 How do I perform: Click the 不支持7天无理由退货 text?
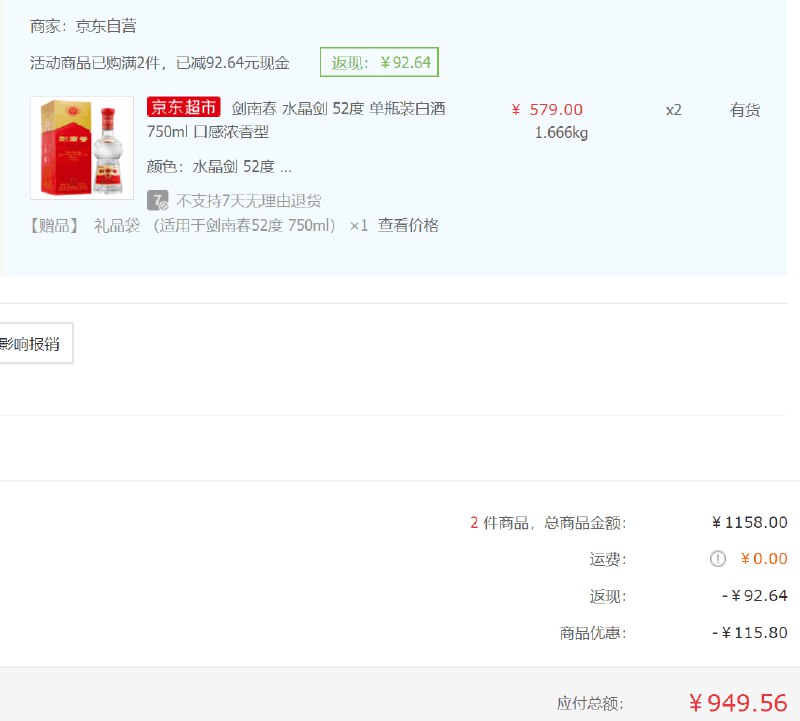click(x=248, y=201)
